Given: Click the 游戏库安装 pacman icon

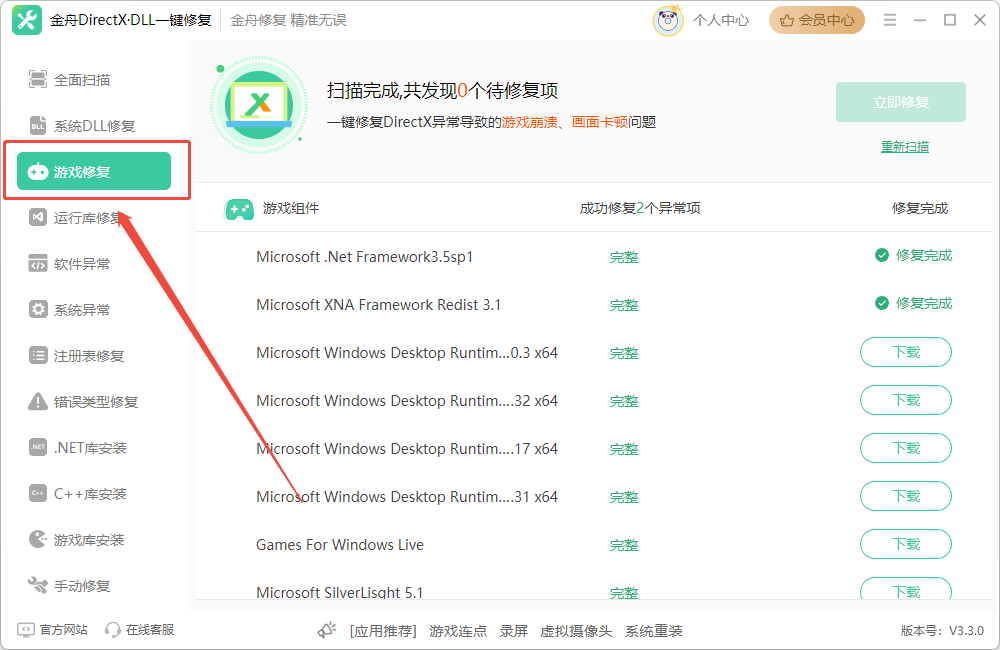Looking at the screenshot, I should point(38,540).
